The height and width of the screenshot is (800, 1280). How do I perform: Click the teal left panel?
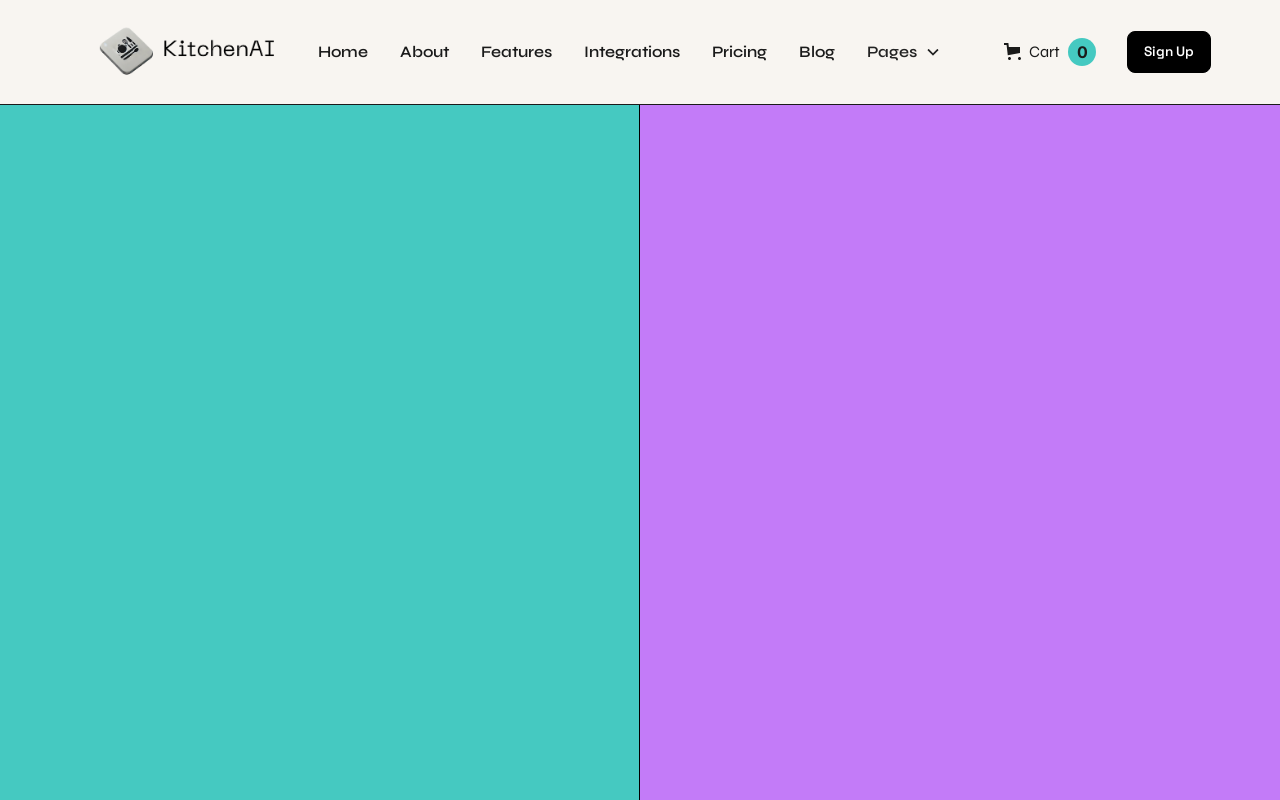319,450
